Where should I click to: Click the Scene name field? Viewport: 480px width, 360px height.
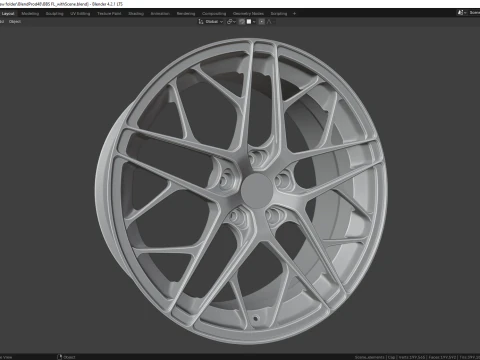(x=474, y=13)
